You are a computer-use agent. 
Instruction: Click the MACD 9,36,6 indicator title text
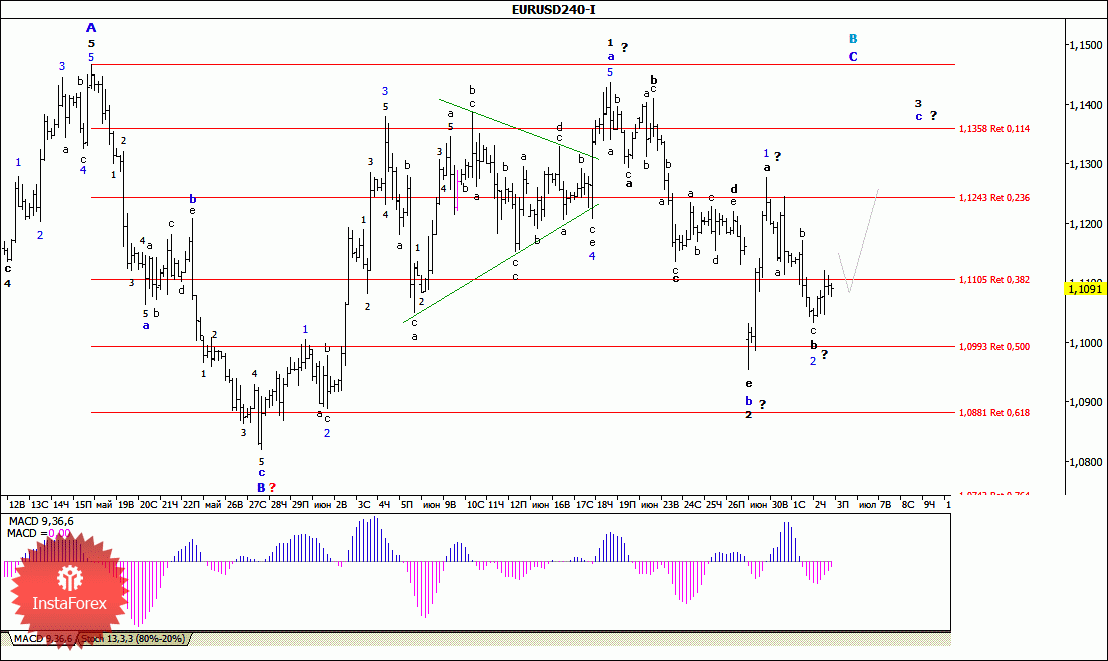pos(40,522)
